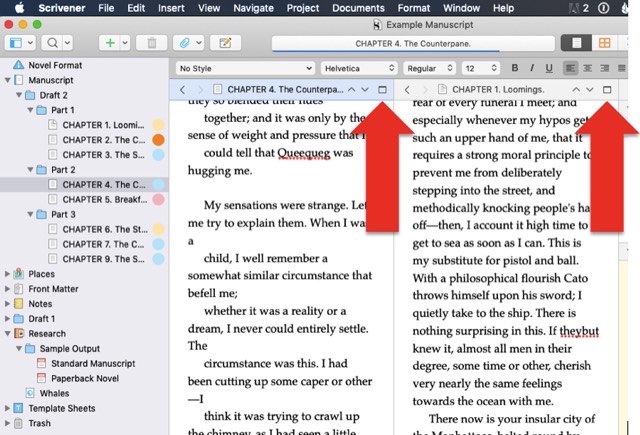Click the binder view toggle icon
Viewport: 640px width, 435px height.
click(x=16, y=42)
